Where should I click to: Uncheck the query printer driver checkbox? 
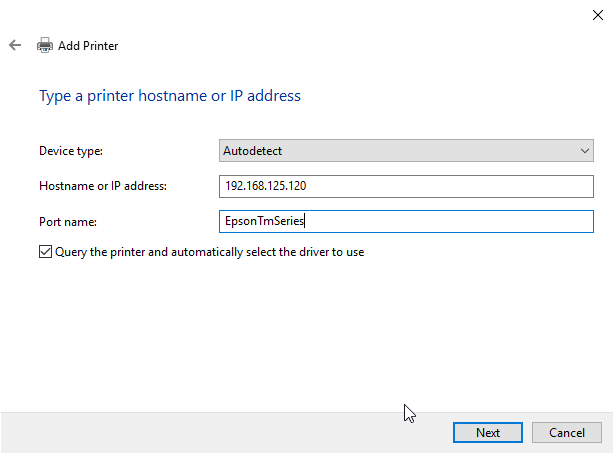pyautogui.click(x=45, y=251)
